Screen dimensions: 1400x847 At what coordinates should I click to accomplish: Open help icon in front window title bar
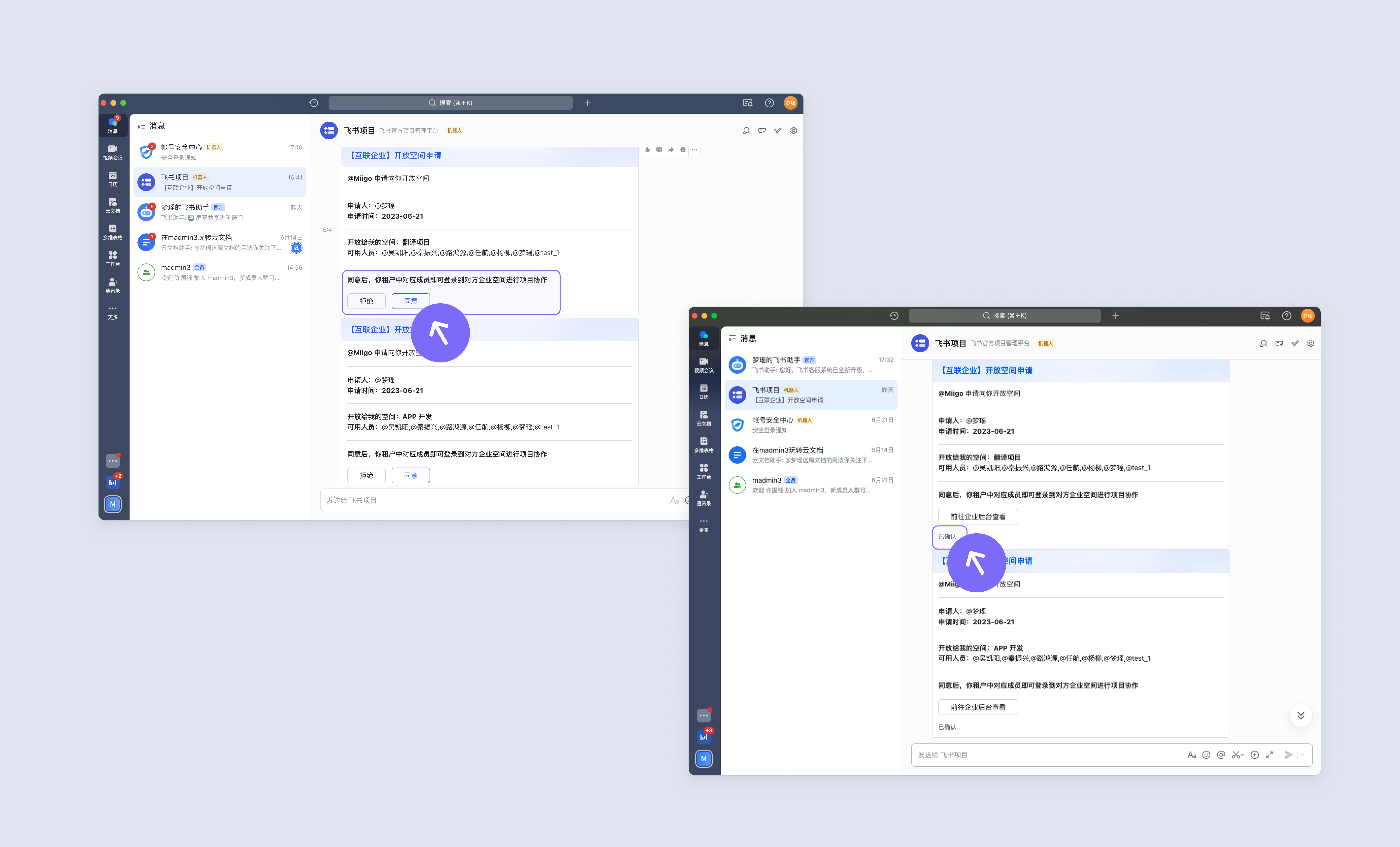(x=1286, y=316)
